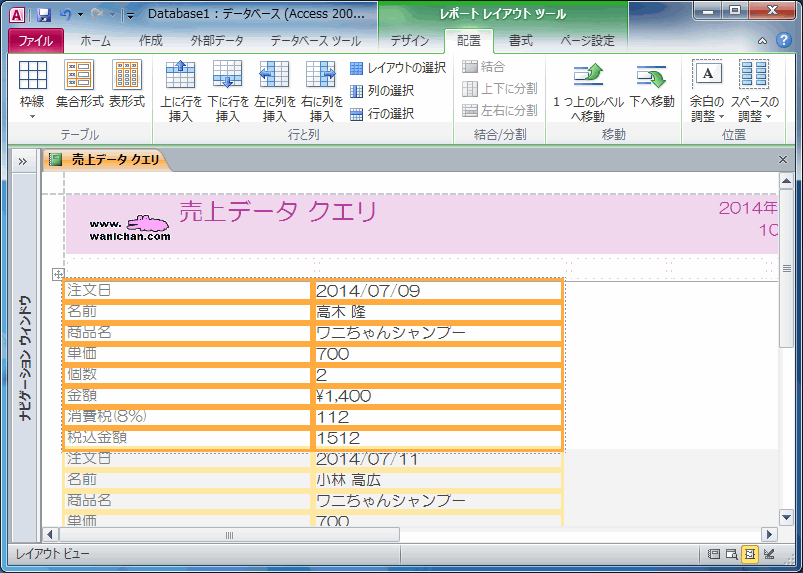Select the 個数 value 2
The image size is (803, 573).
pos(438,375)
